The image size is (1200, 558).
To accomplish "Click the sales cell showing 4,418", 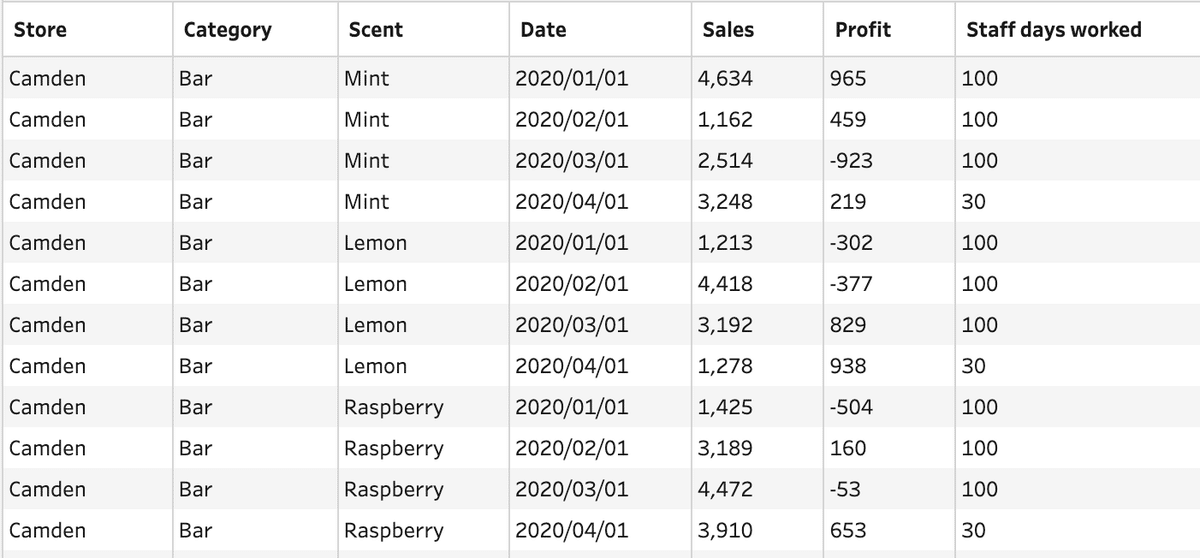I will (x=725, y=284).
